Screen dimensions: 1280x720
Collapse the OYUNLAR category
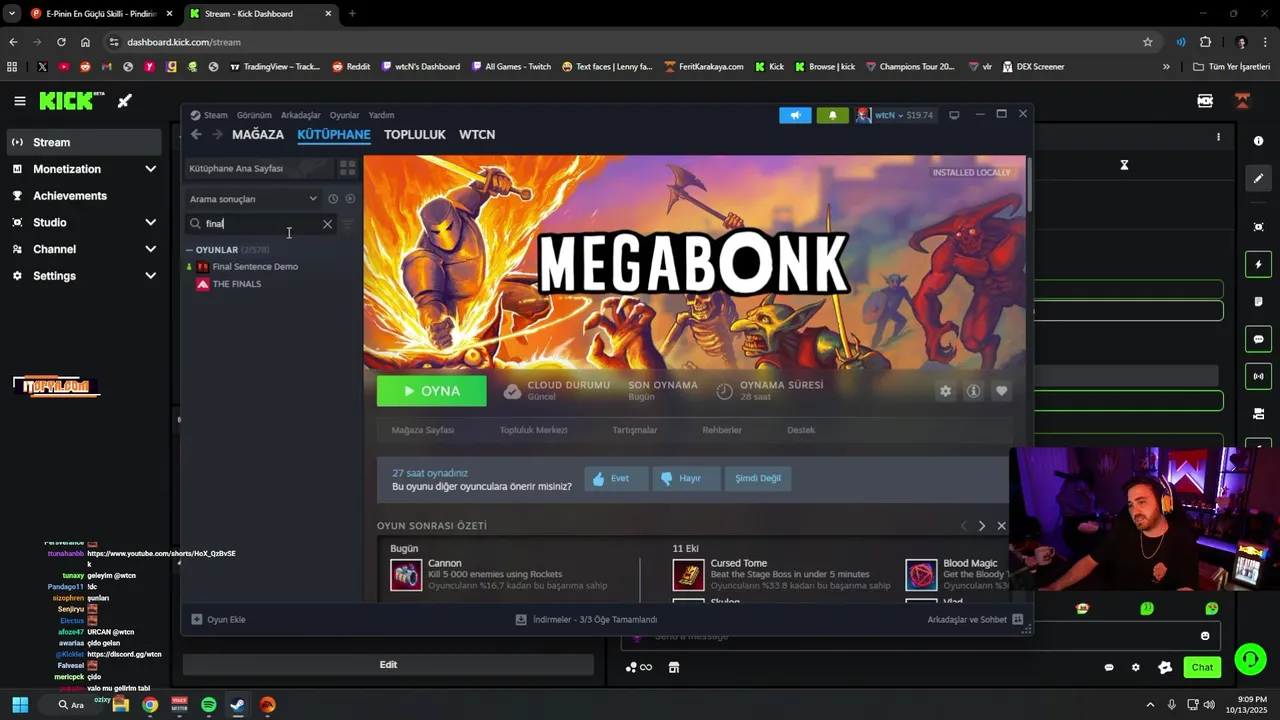tap(189, 250)
